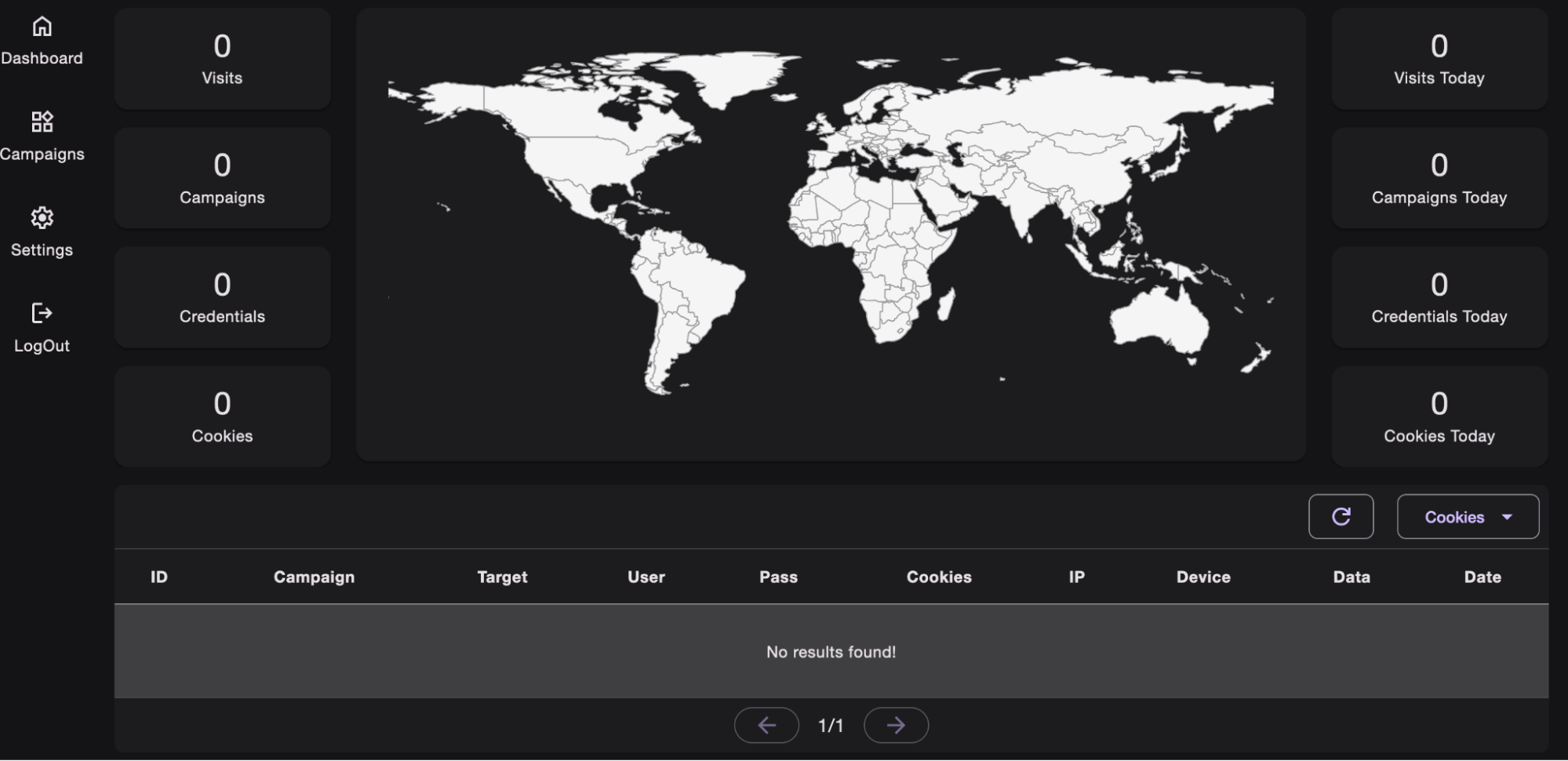Click Australia on the world map

click(x=1157, y=320)
